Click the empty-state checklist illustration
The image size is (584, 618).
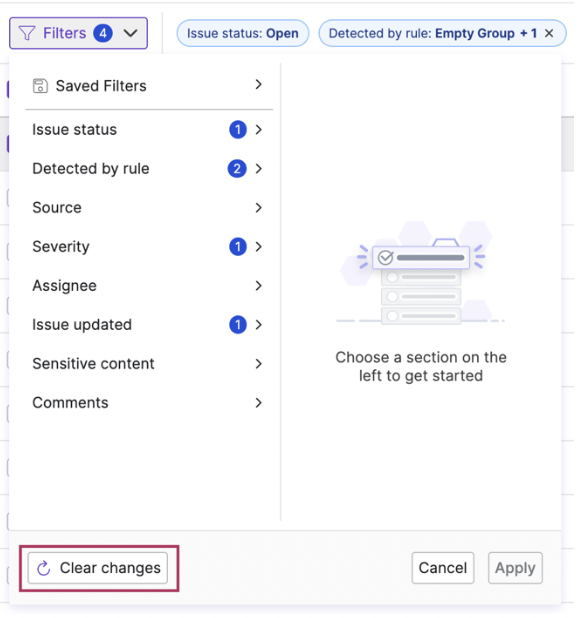click(420, 273)
